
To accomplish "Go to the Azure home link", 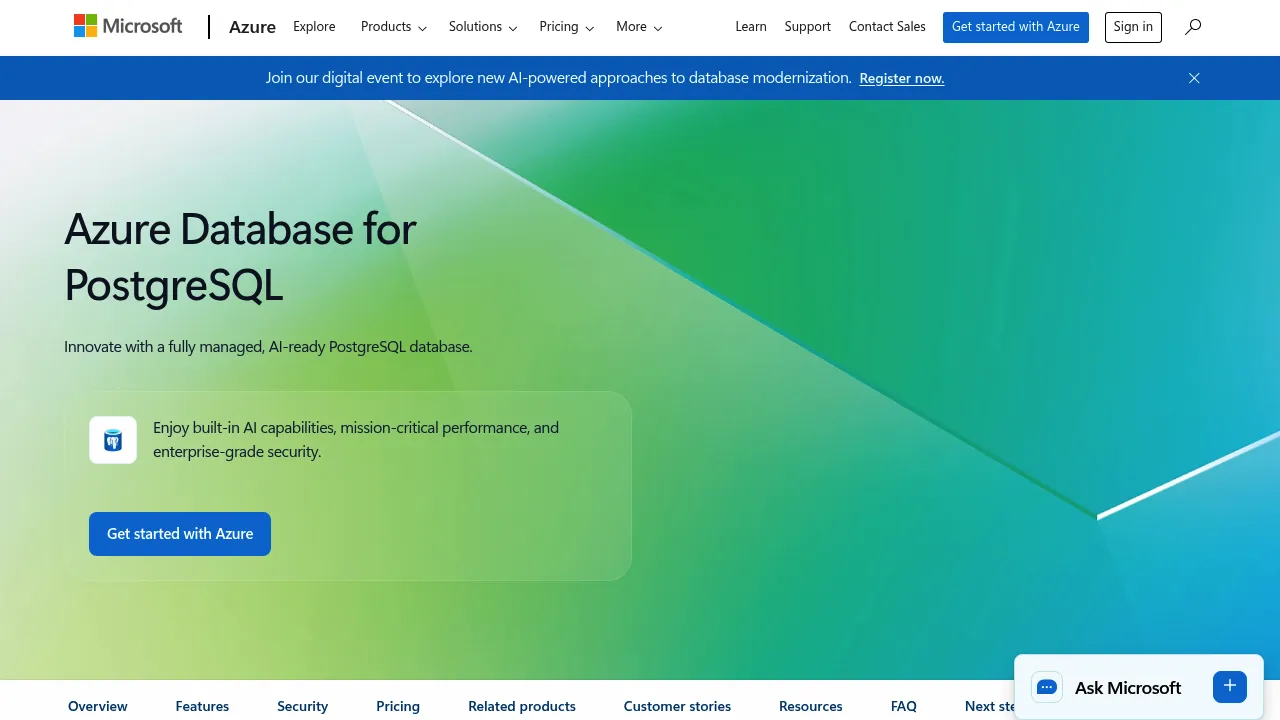I will pos(252,27).
